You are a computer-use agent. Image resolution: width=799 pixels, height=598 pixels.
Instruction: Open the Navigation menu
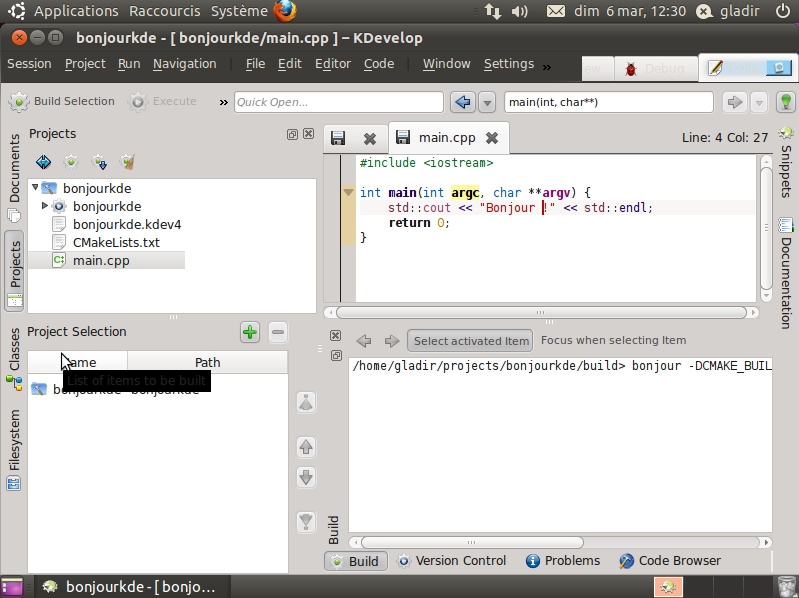pyautogui.click(x=184, y=64)
